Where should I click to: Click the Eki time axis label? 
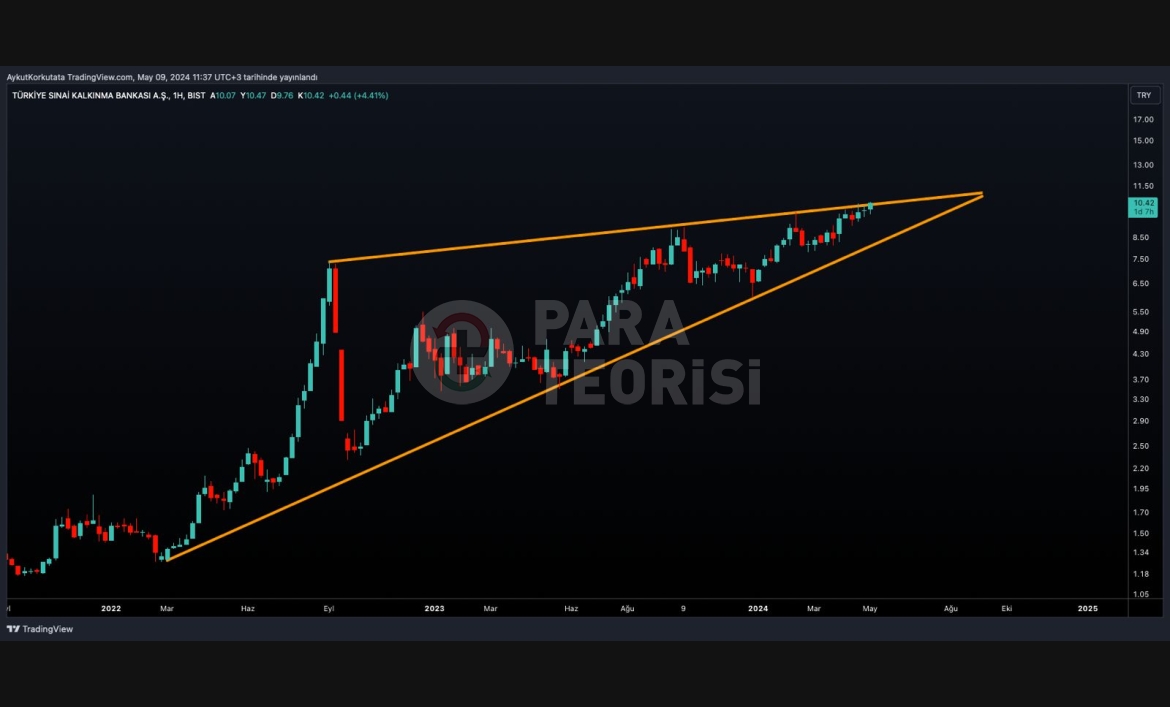click(x=1007, y=609)
